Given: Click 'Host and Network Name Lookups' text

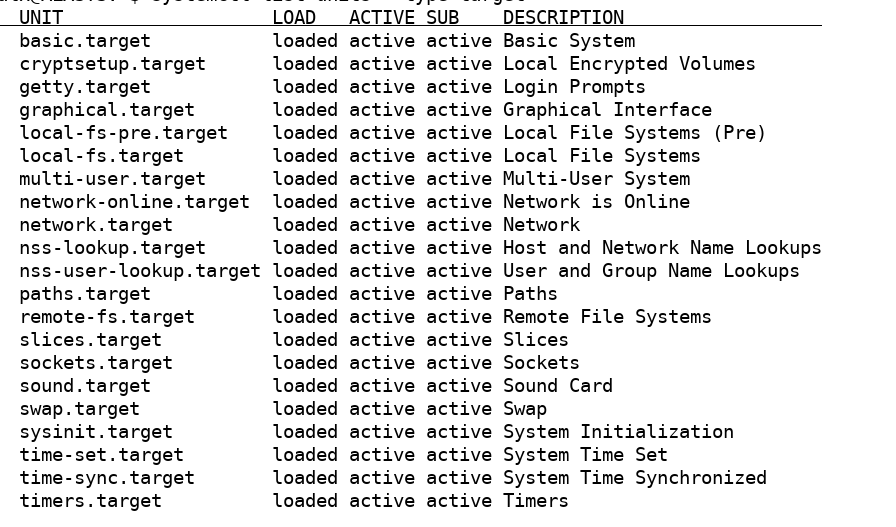Looking at the screenshot, I should point(662,248).
